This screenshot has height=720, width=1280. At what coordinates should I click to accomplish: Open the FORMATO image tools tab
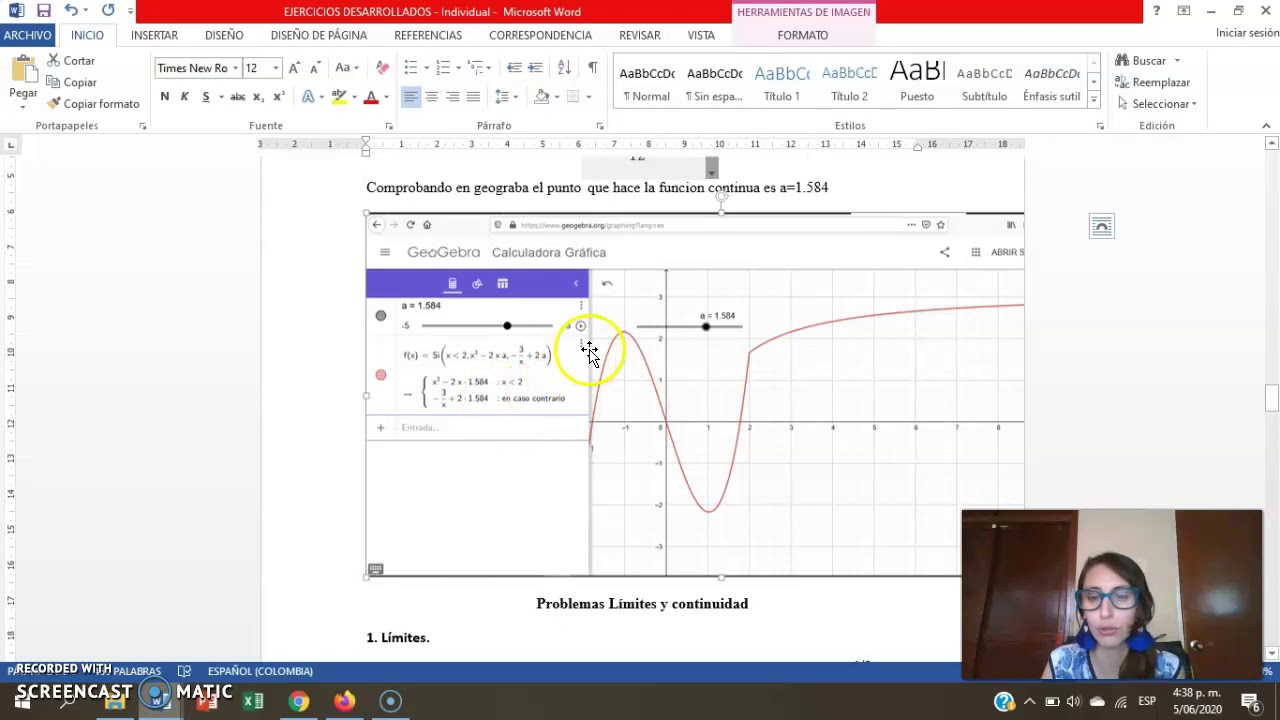click(x=803, y=35)
